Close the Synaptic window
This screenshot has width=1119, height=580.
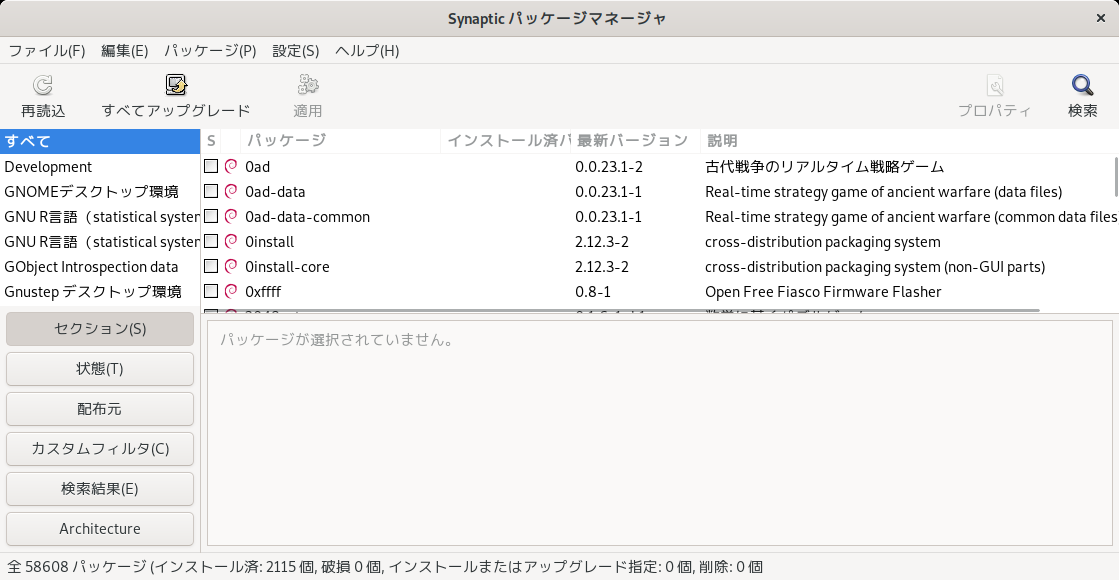[1100, 19]
